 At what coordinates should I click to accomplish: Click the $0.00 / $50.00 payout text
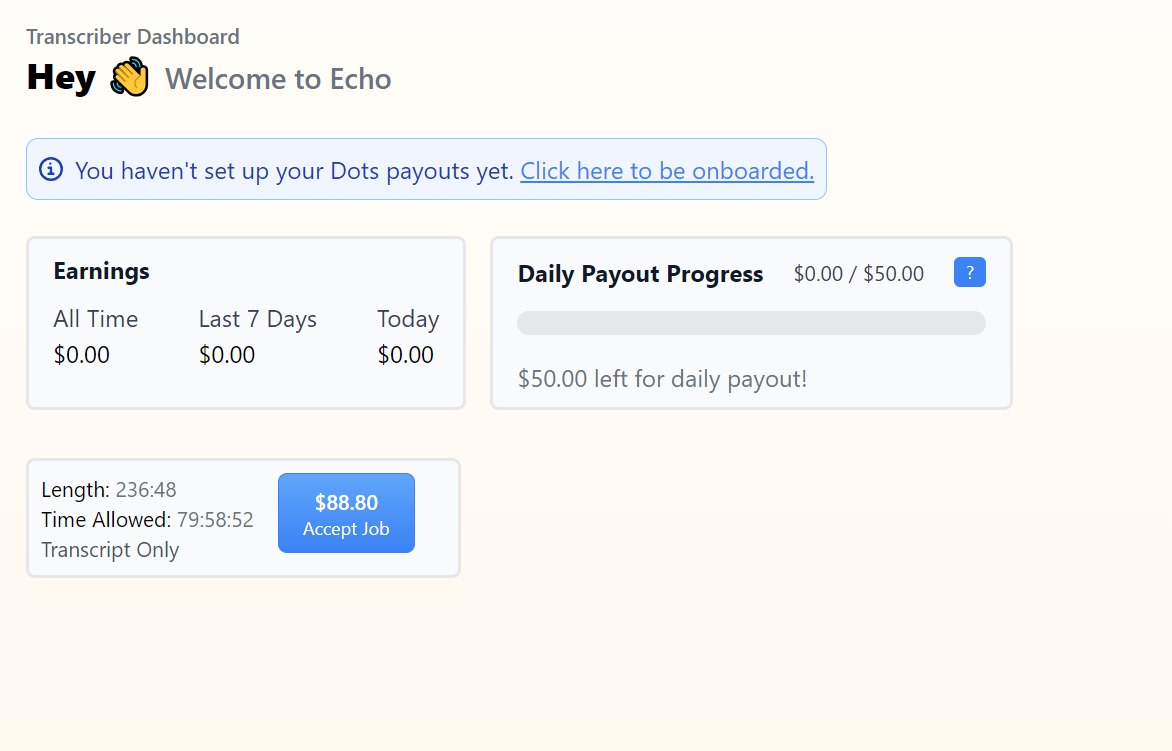(859, 273)
